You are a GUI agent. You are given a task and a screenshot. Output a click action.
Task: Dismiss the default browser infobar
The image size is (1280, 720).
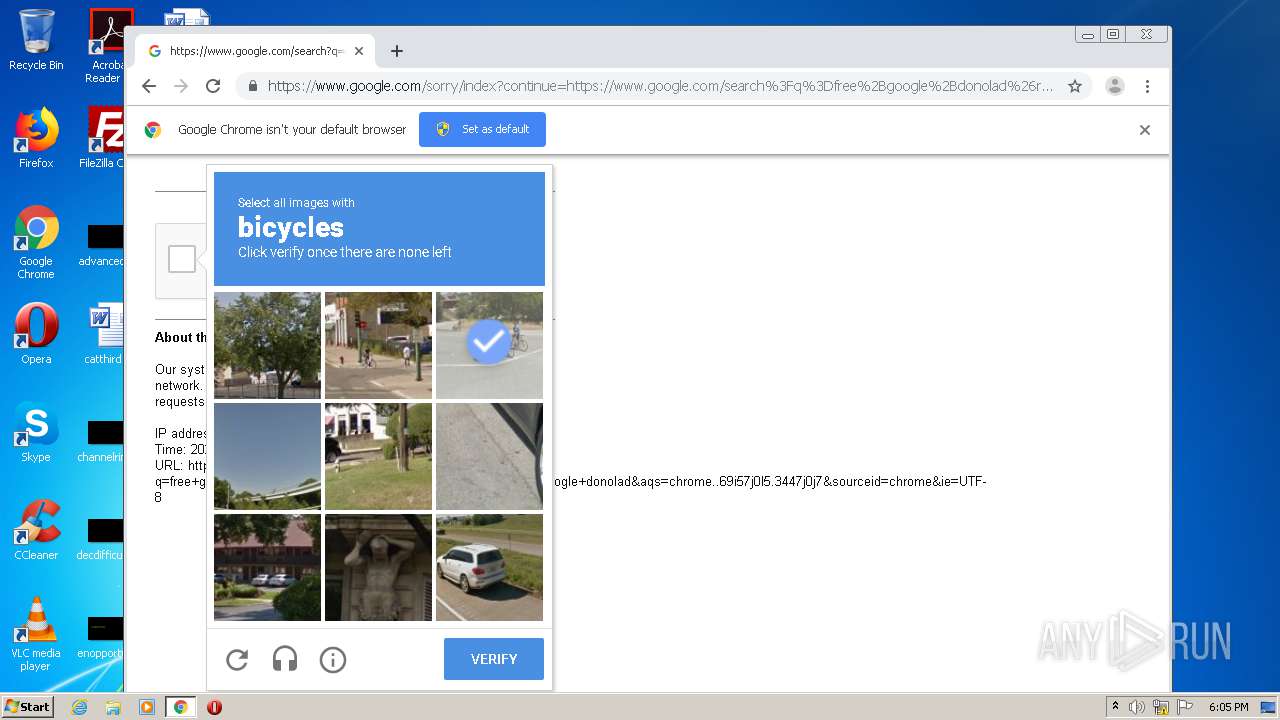[x=1145, y=129]
